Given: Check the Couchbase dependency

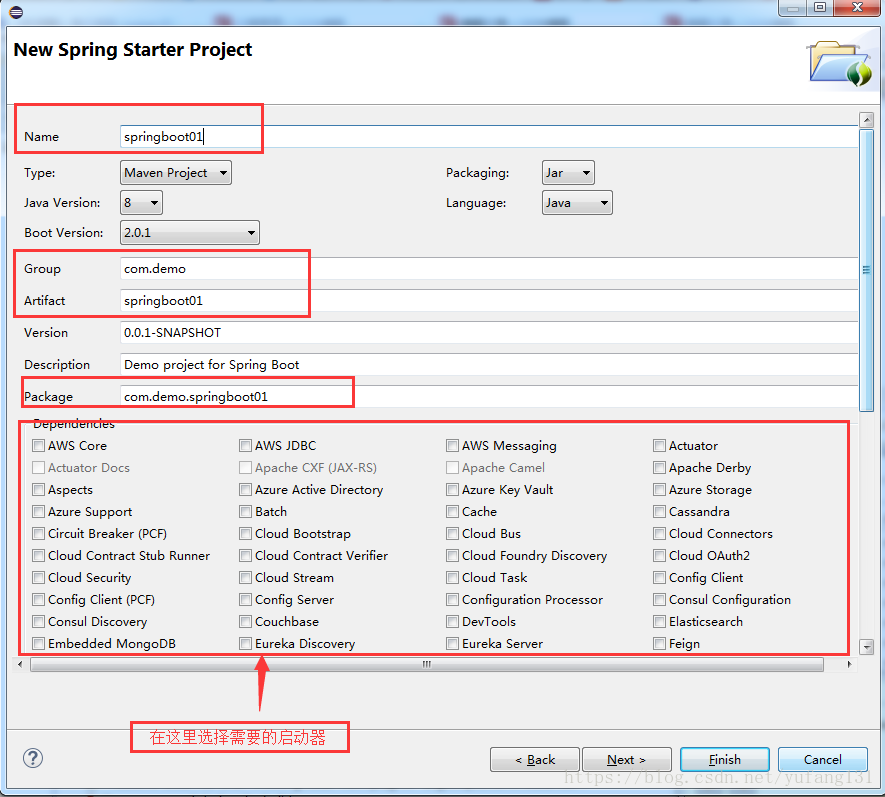Looking at the screenshot, I should 246,621.
